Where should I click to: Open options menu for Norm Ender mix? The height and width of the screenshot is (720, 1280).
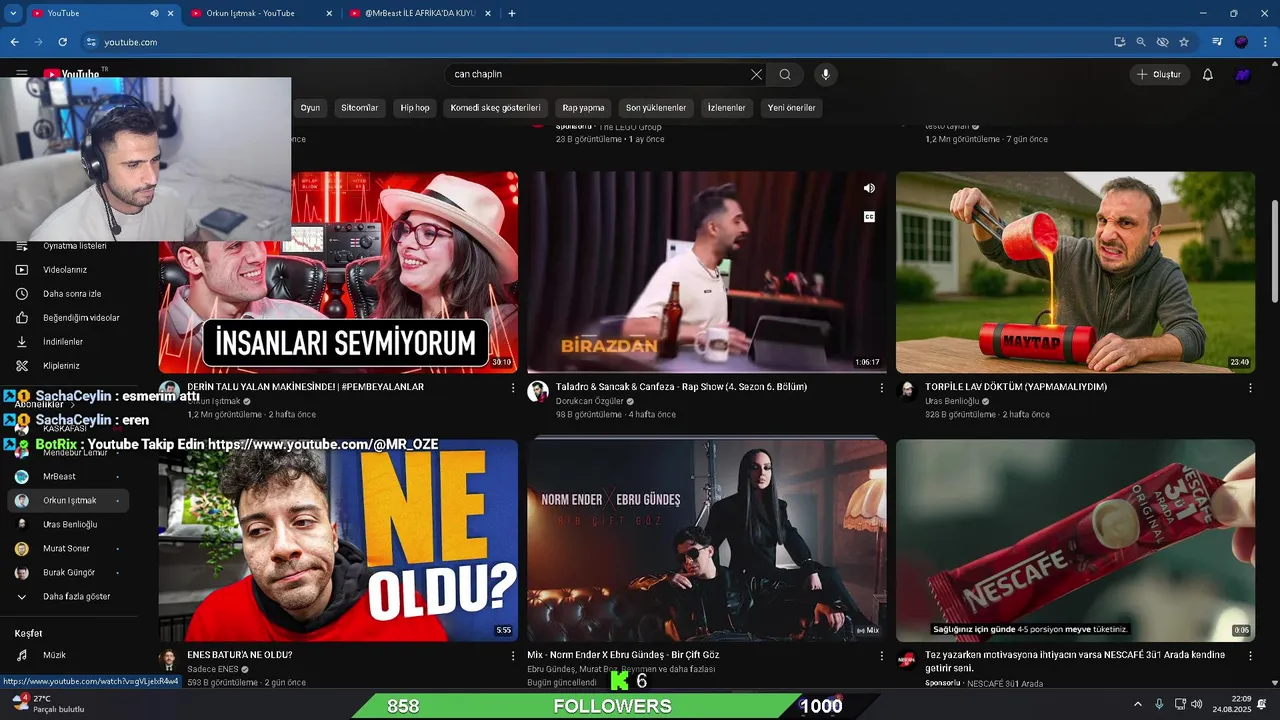(x=882, y=656)
